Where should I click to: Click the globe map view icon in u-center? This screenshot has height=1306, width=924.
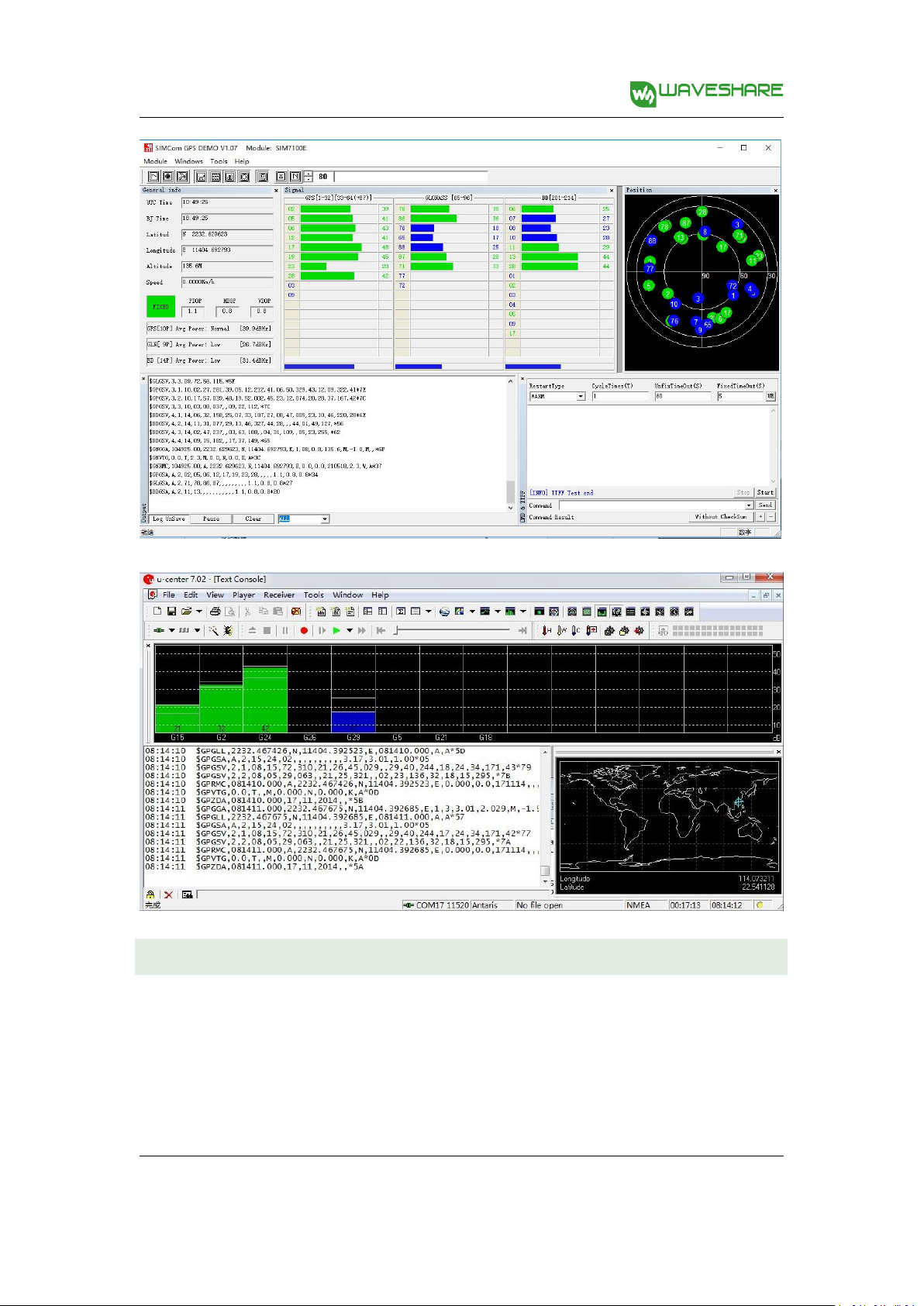444,612
